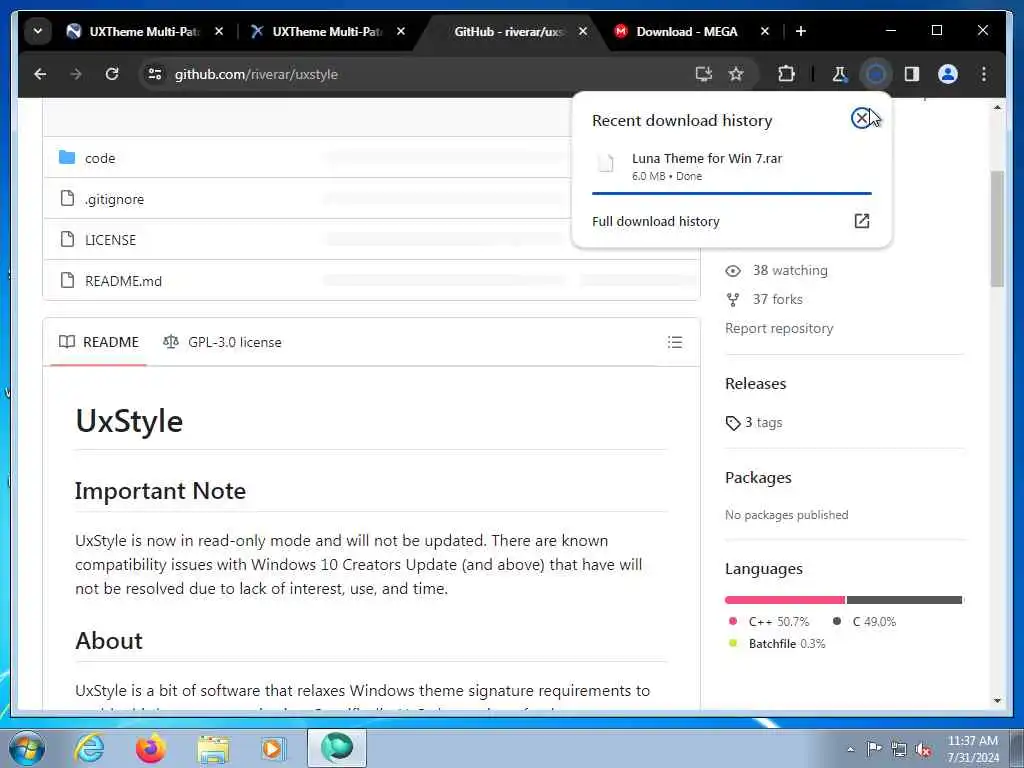
Task: Open the Packages heading link
Action: pyautogui.click(x=758, y=477)
